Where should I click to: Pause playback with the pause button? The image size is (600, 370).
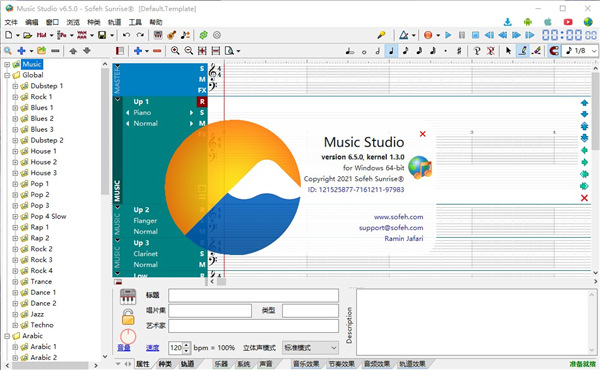[462, 35]
